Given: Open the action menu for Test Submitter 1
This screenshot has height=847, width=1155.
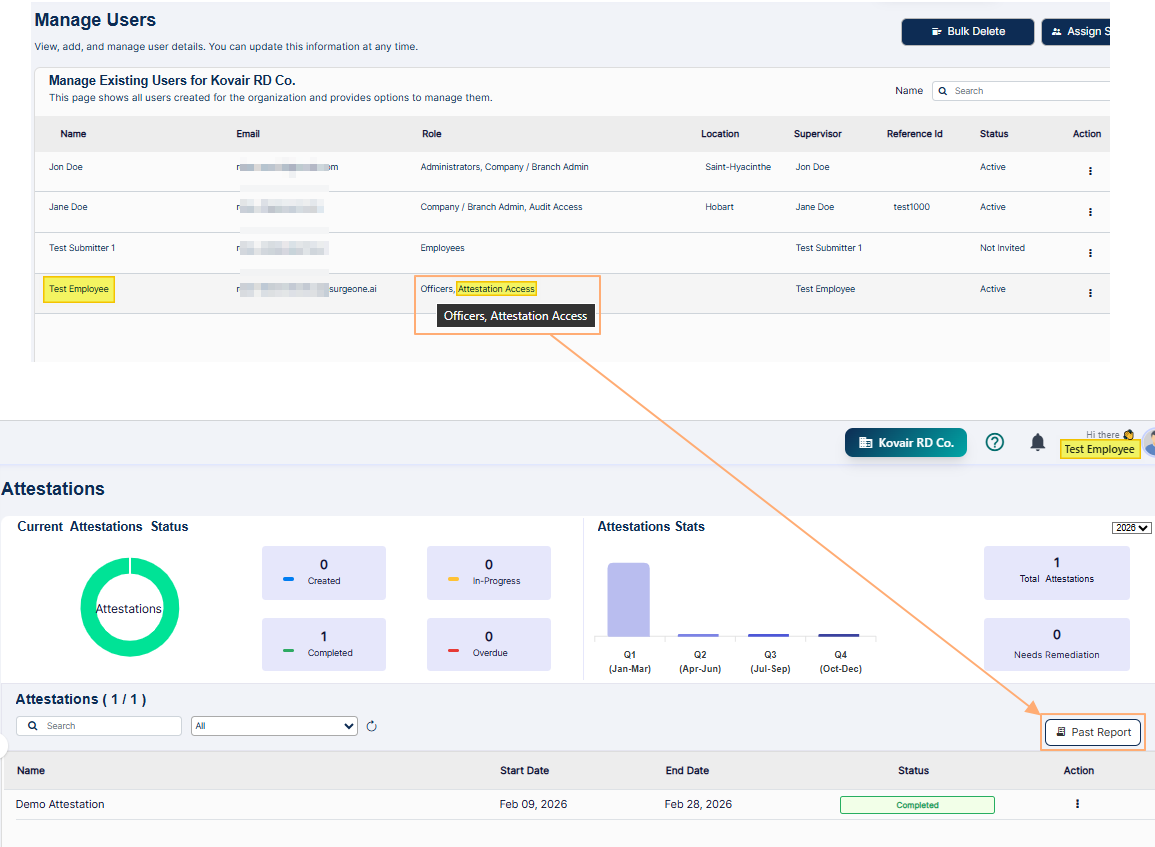Looking at the screenshot, I should point(1090,252).
